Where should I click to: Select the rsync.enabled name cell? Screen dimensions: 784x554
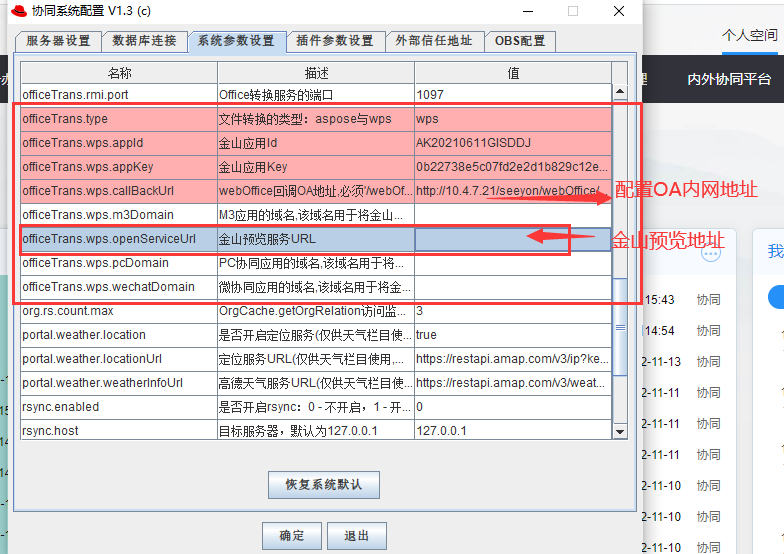119,407
